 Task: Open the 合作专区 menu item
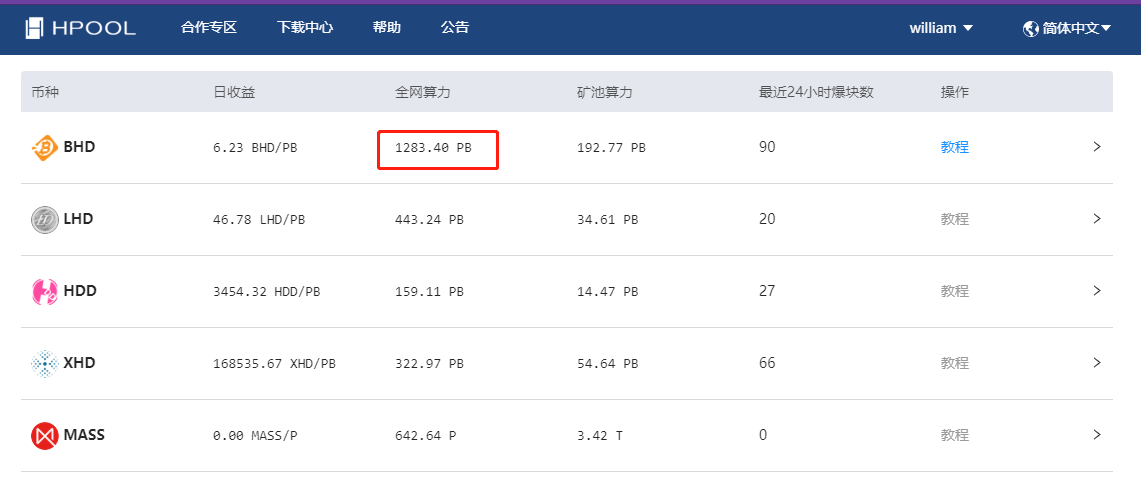(x=209, y=28)
